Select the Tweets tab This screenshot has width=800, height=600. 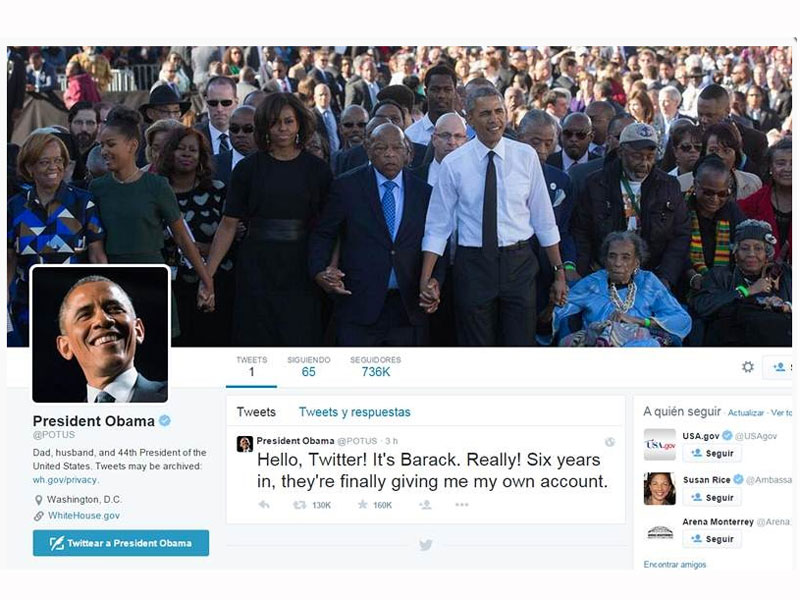pos(256,412)
